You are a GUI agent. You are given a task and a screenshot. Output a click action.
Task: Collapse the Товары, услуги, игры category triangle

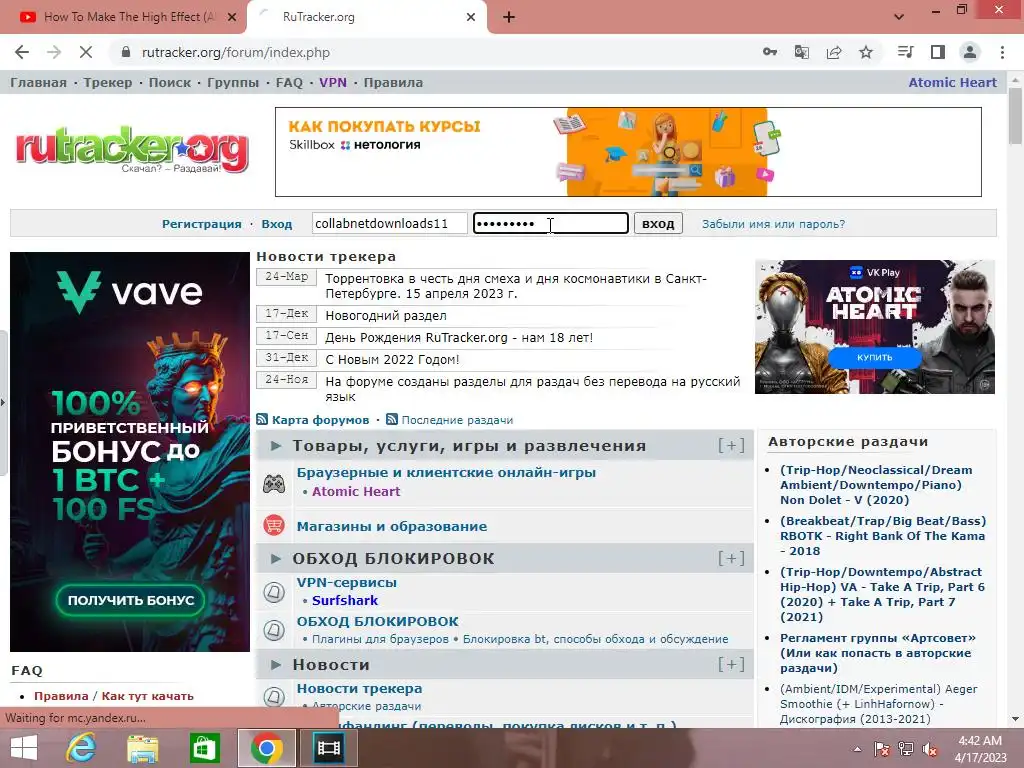point(276,446)
